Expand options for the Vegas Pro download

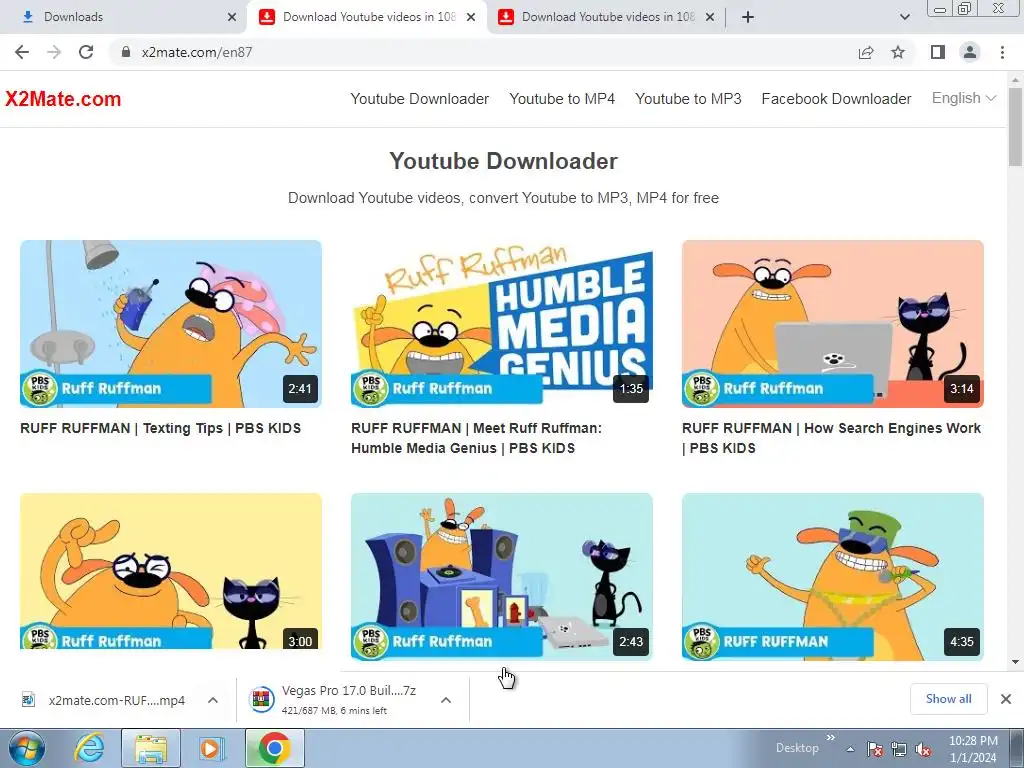point(446,700)
